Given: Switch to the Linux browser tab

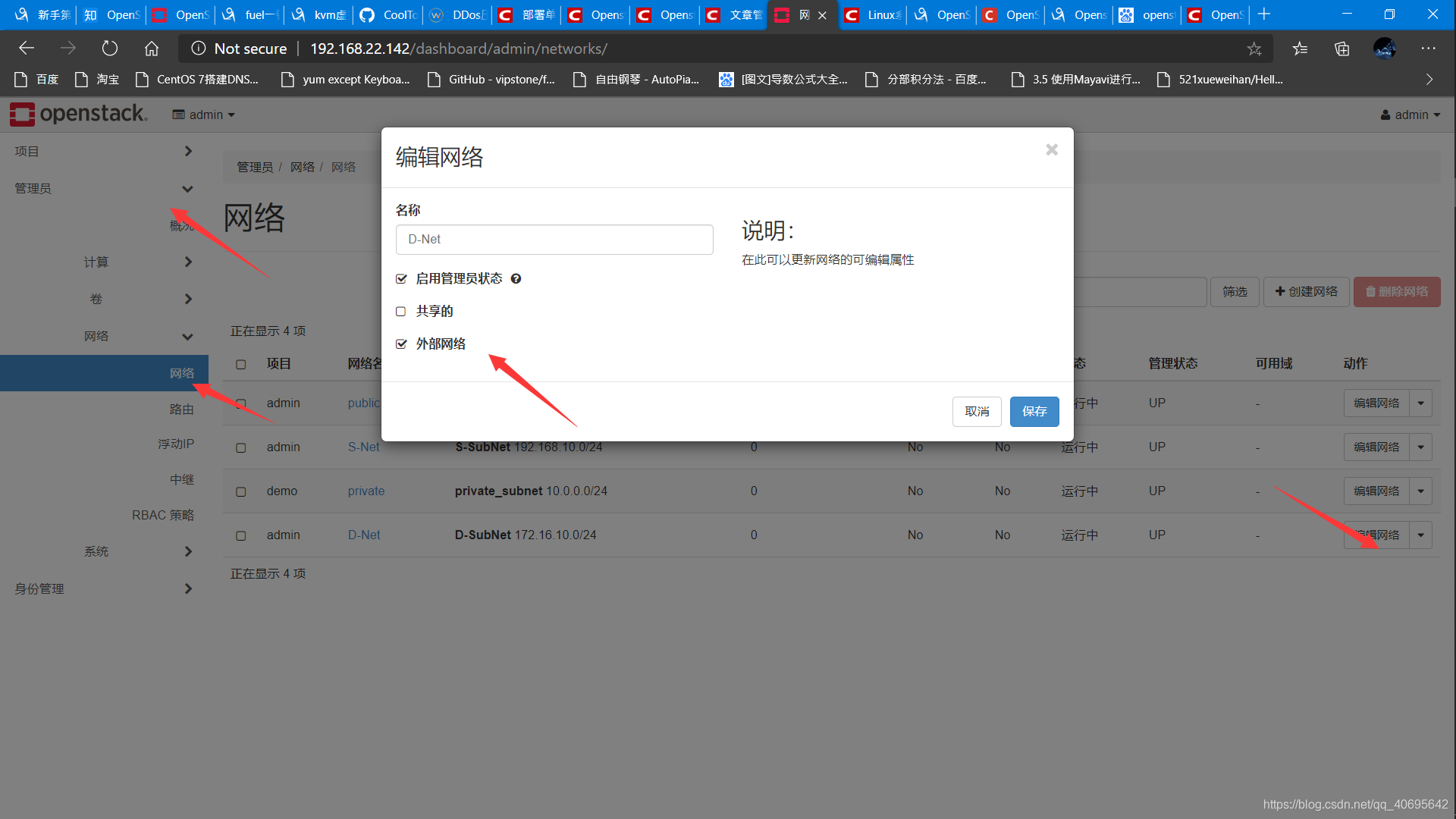Looking at the screenshot, I should point(873,15).
